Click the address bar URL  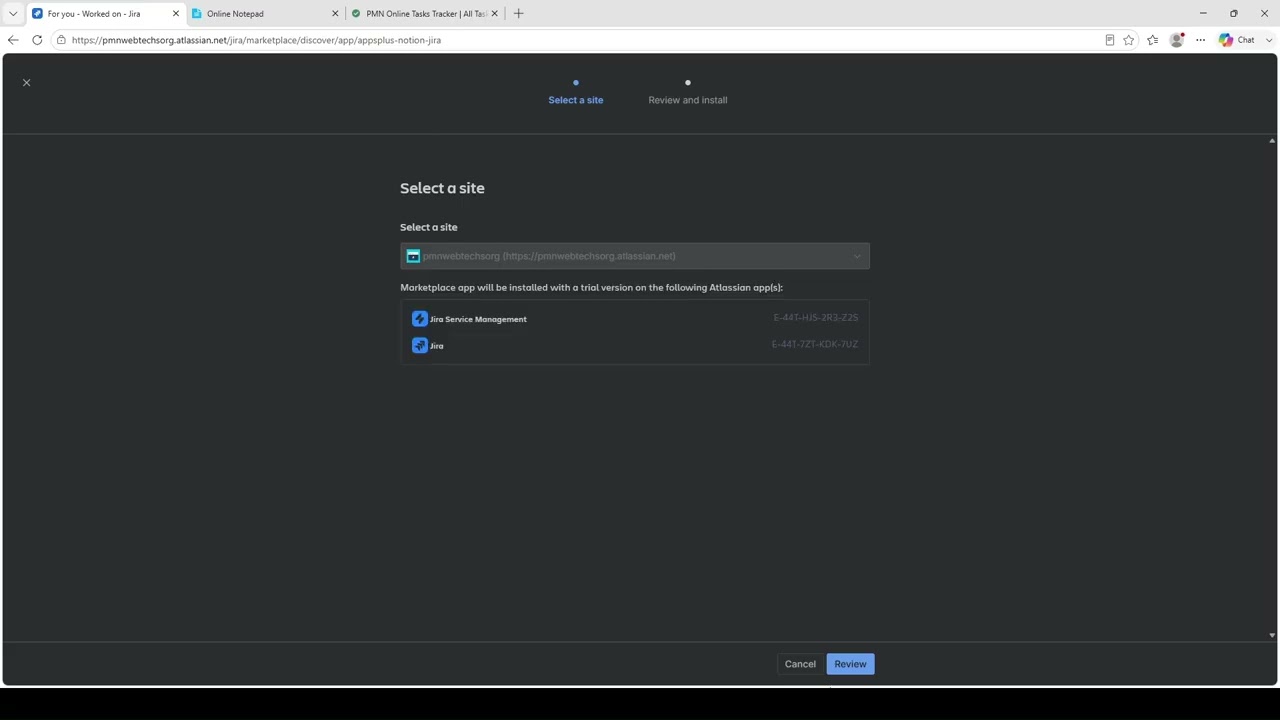pyautogui.click(x=256, y=40)
